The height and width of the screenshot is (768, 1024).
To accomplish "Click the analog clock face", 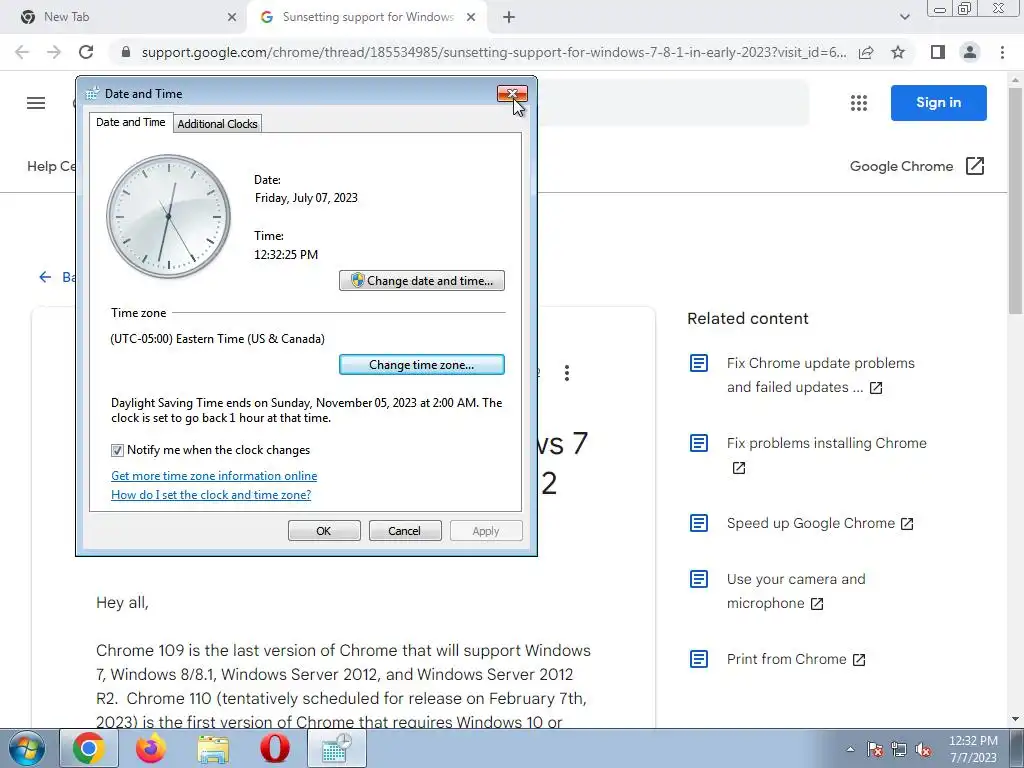I will [x=168, y=216].
